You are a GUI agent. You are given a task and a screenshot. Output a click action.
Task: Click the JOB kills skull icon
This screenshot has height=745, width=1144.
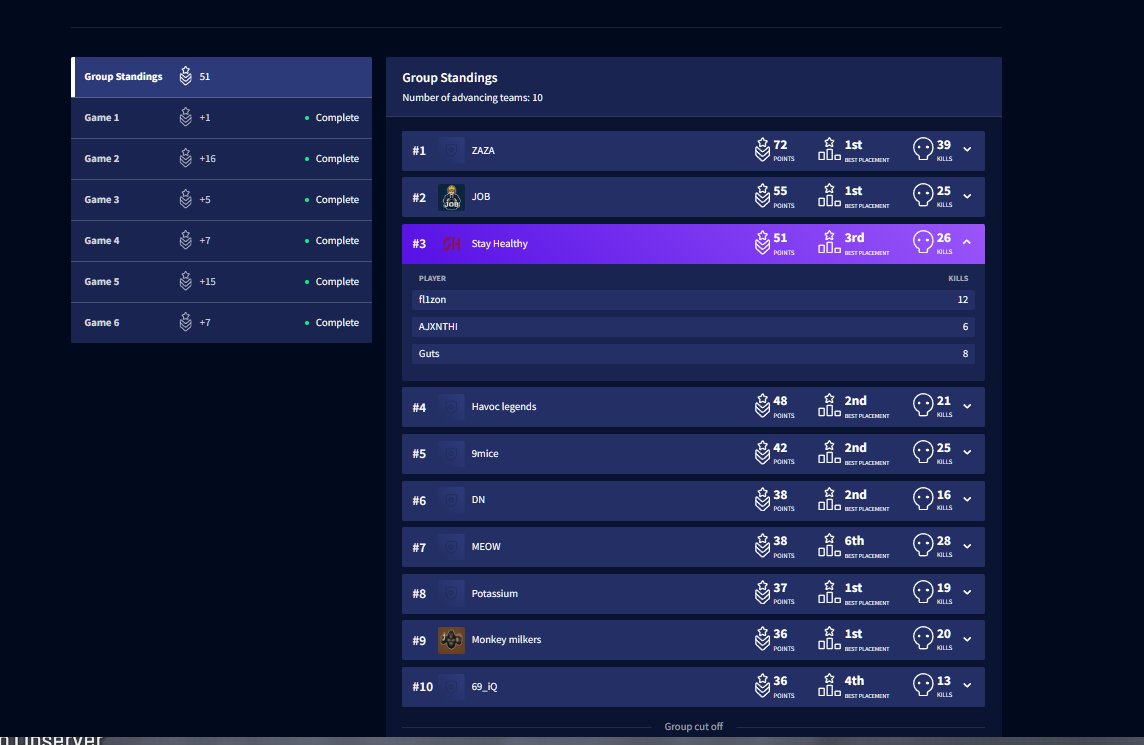pyautogui.click(x=923, y=196)
